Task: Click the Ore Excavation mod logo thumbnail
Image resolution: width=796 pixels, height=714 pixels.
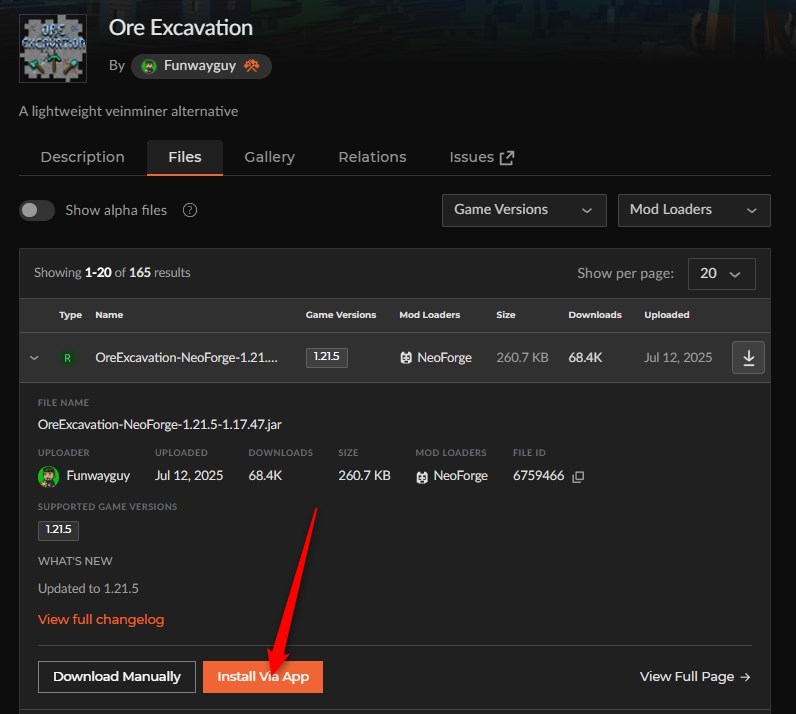Action: [x=53, y=48]
